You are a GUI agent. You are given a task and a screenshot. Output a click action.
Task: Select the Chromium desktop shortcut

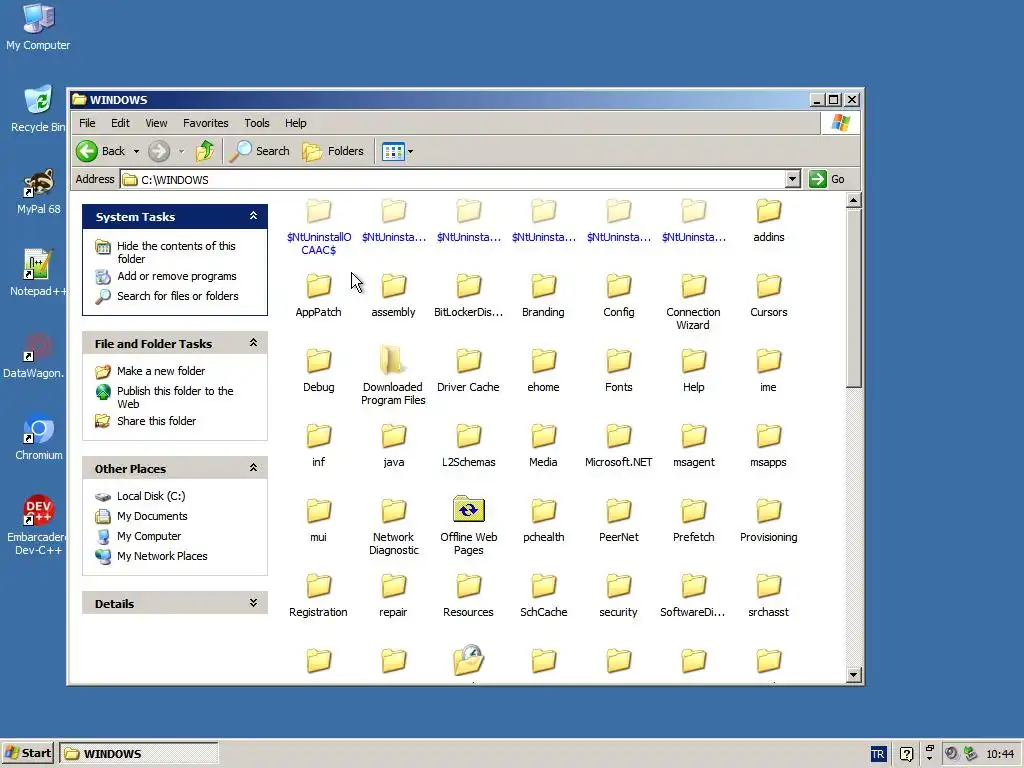39,437
